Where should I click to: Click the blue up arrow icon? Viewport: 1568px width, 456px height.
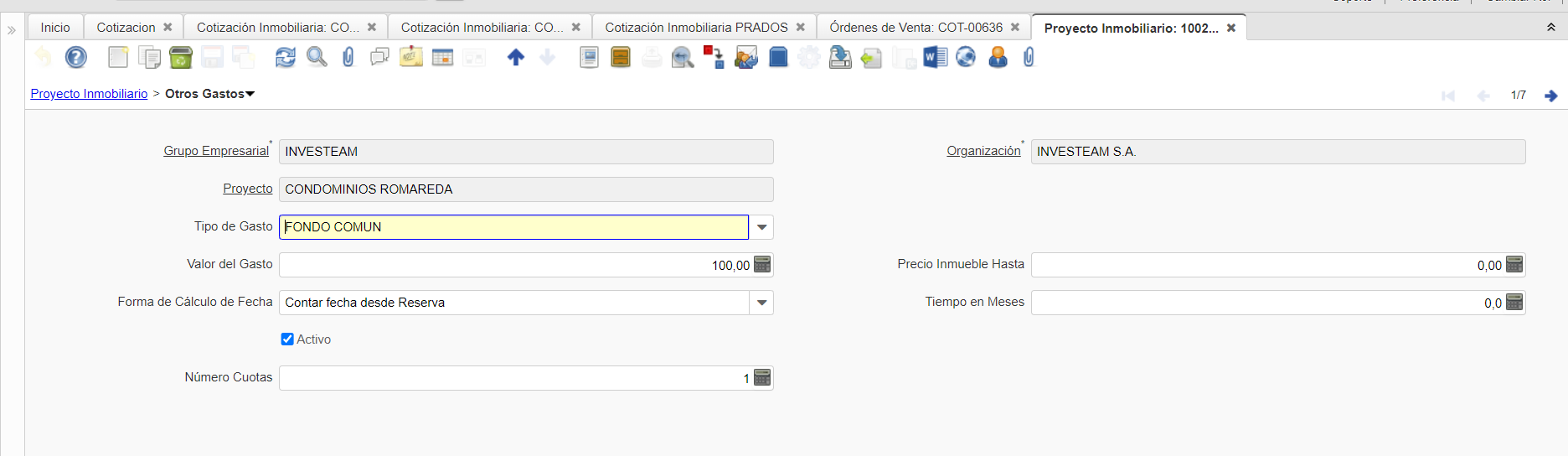516,57
